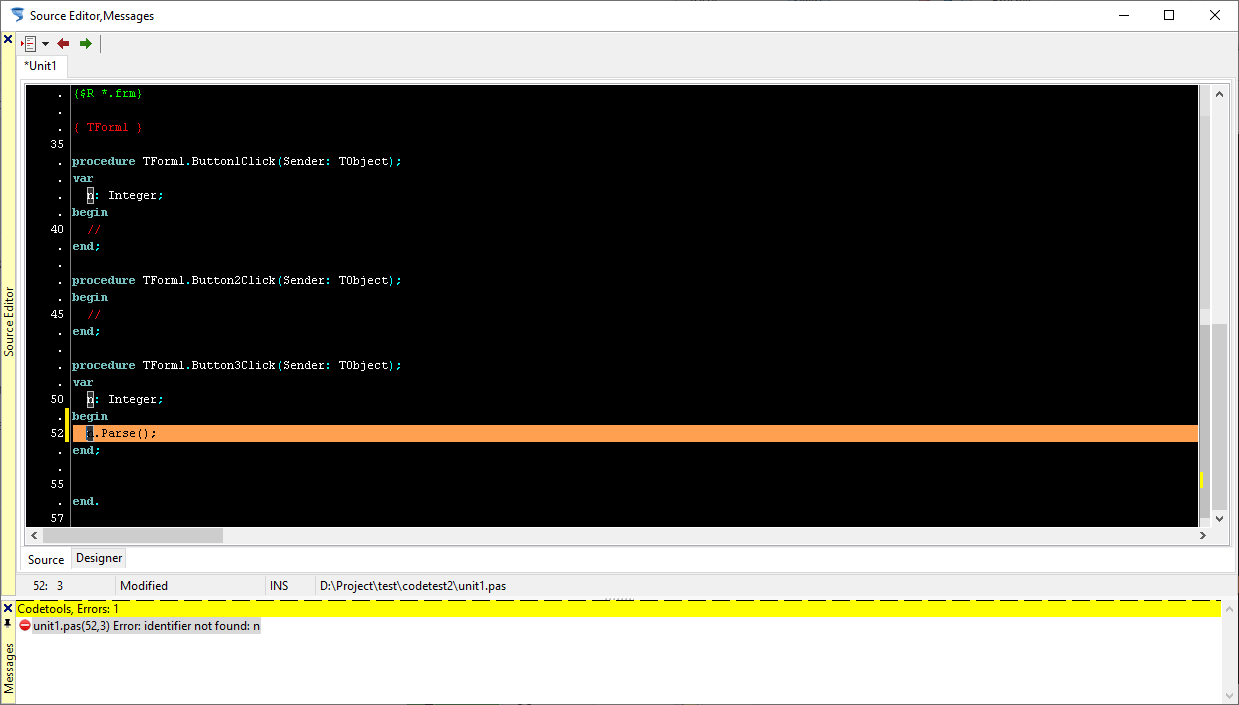Switch to the Designer tab
1239x705 pixels.
(99, 558)
